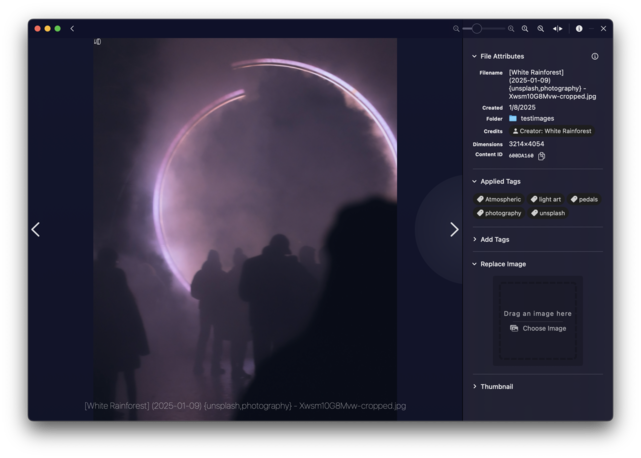
Task: Click the small icon above the image
Action: tap(97, 42)
